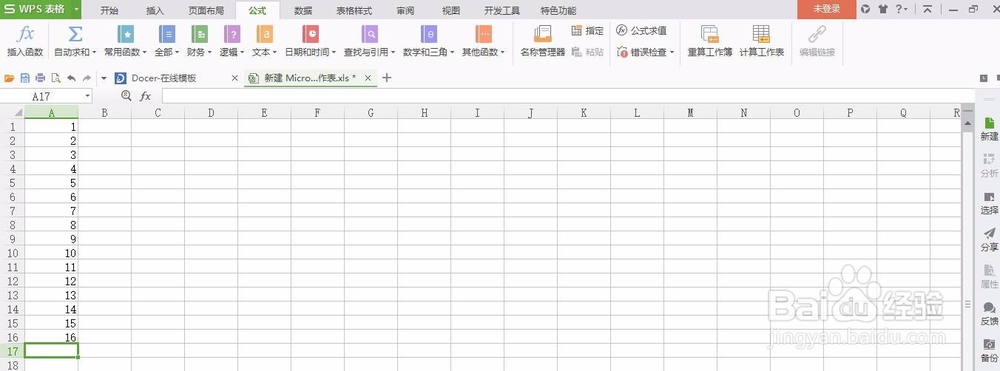This screenshot has width=1000, height=371.
Task: Click the Select (选择) sidebar icon
Action: [989, 203]
